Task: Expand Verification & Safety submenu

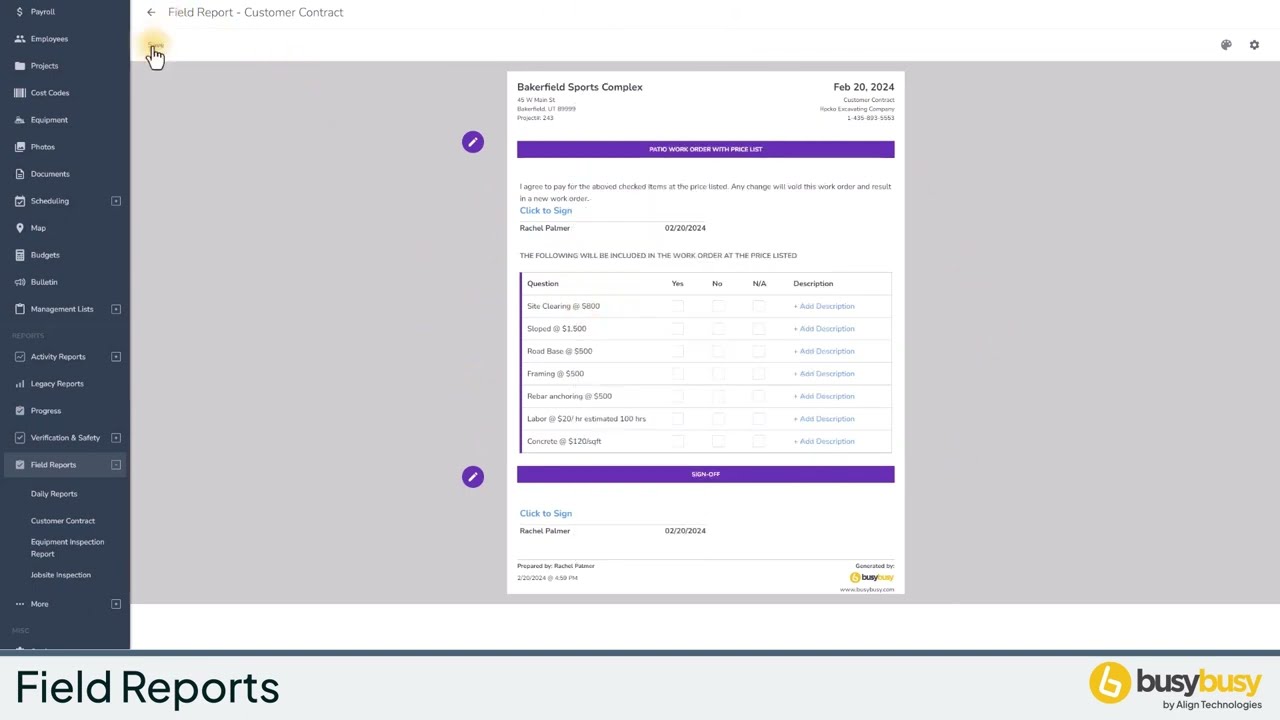Action: (x=116, y=438)
